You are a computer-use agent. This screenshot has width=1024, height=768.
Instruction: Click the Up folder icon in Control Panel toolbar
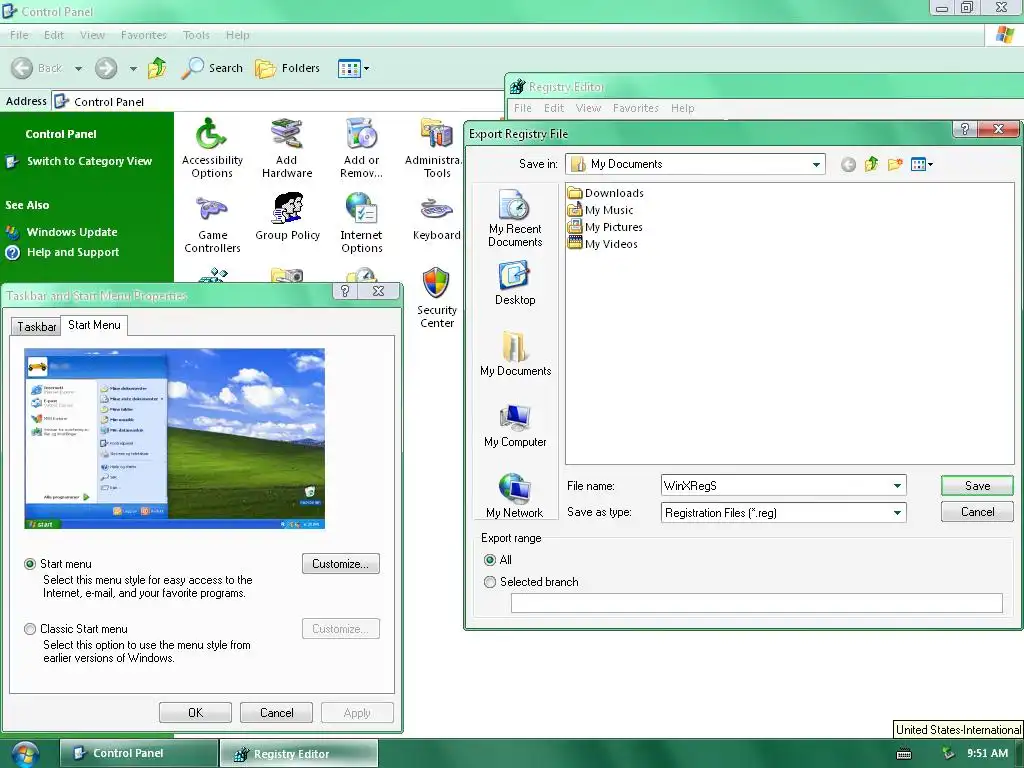pos(157,68)
